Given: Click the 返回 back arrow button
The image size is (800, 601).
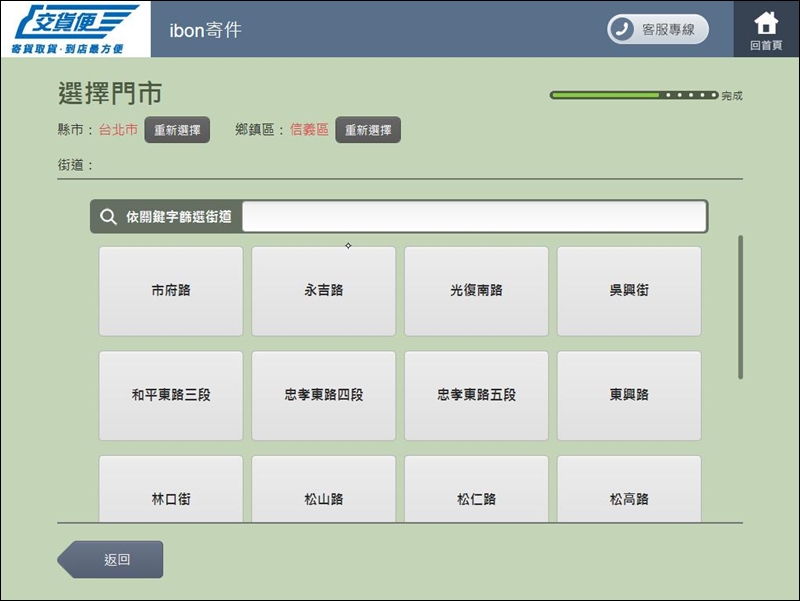Looking at the screenshot, I should [x=112, y=560].
